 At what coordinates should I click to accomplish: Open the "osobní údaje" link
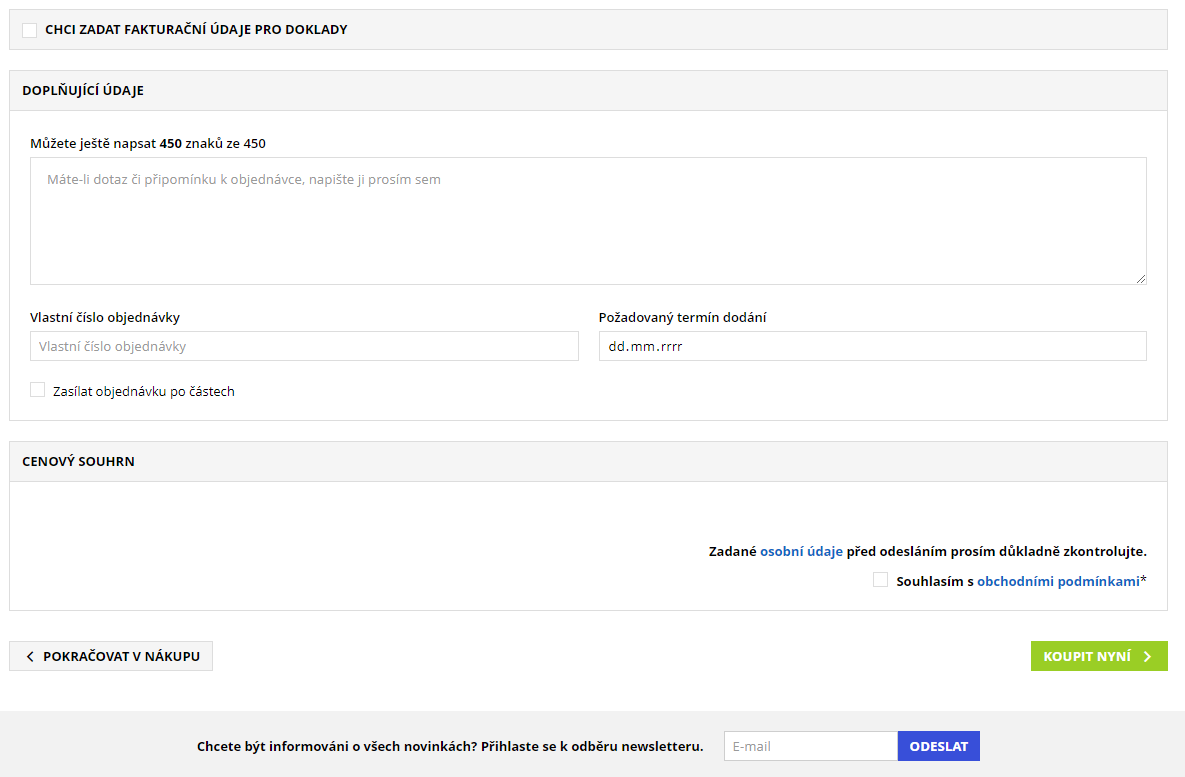pos(801,551)
